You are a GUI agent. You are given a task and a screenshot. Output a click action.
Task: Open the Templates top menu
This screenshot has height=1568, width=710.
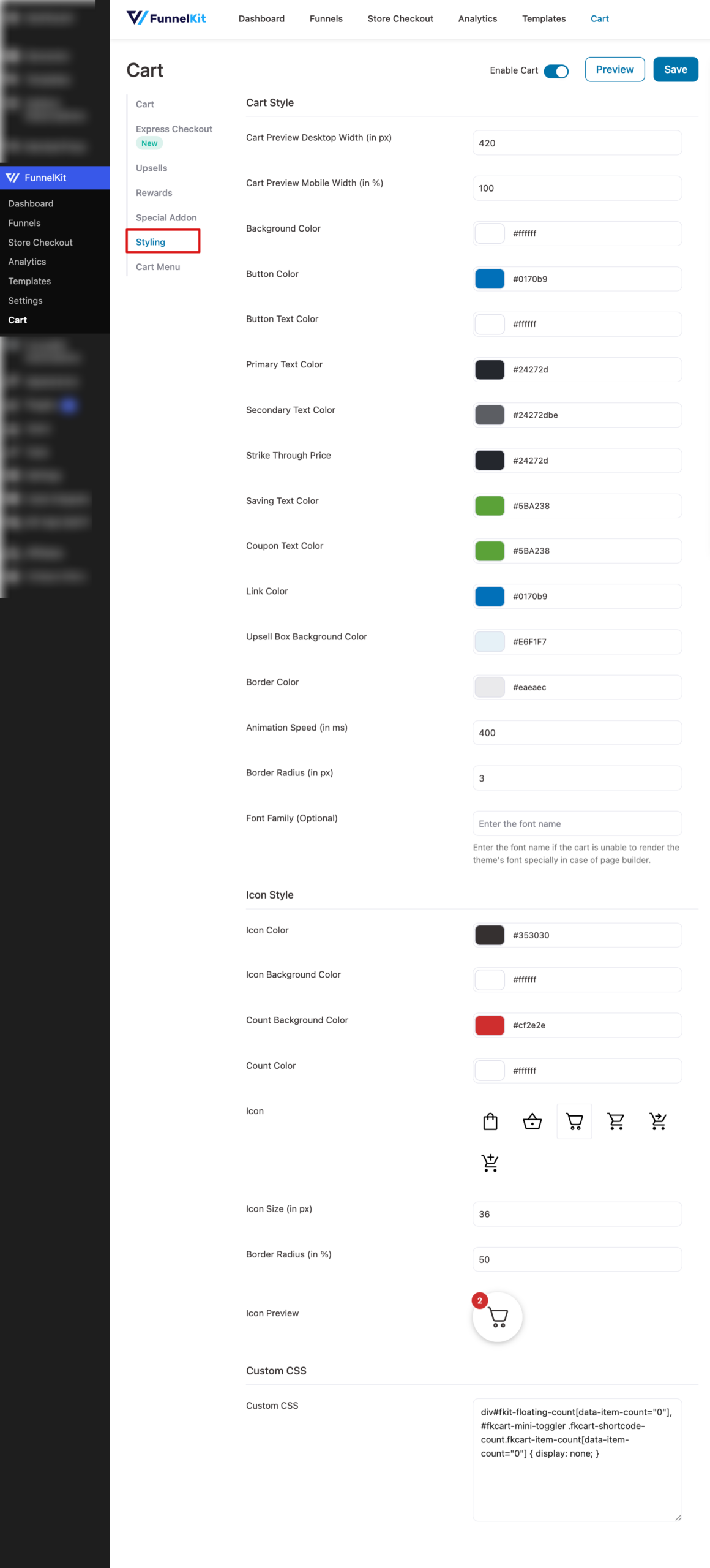click(544, 19)
